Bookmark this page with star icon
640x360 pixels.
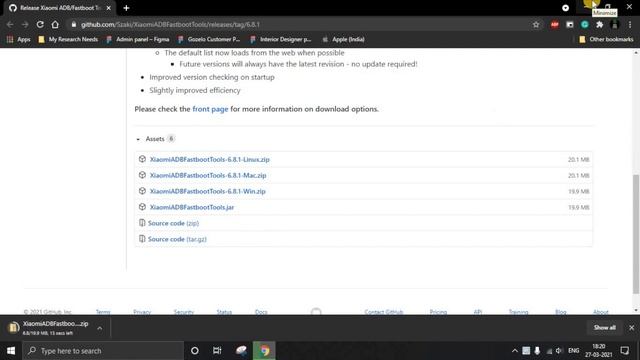(x=536, y=24)
